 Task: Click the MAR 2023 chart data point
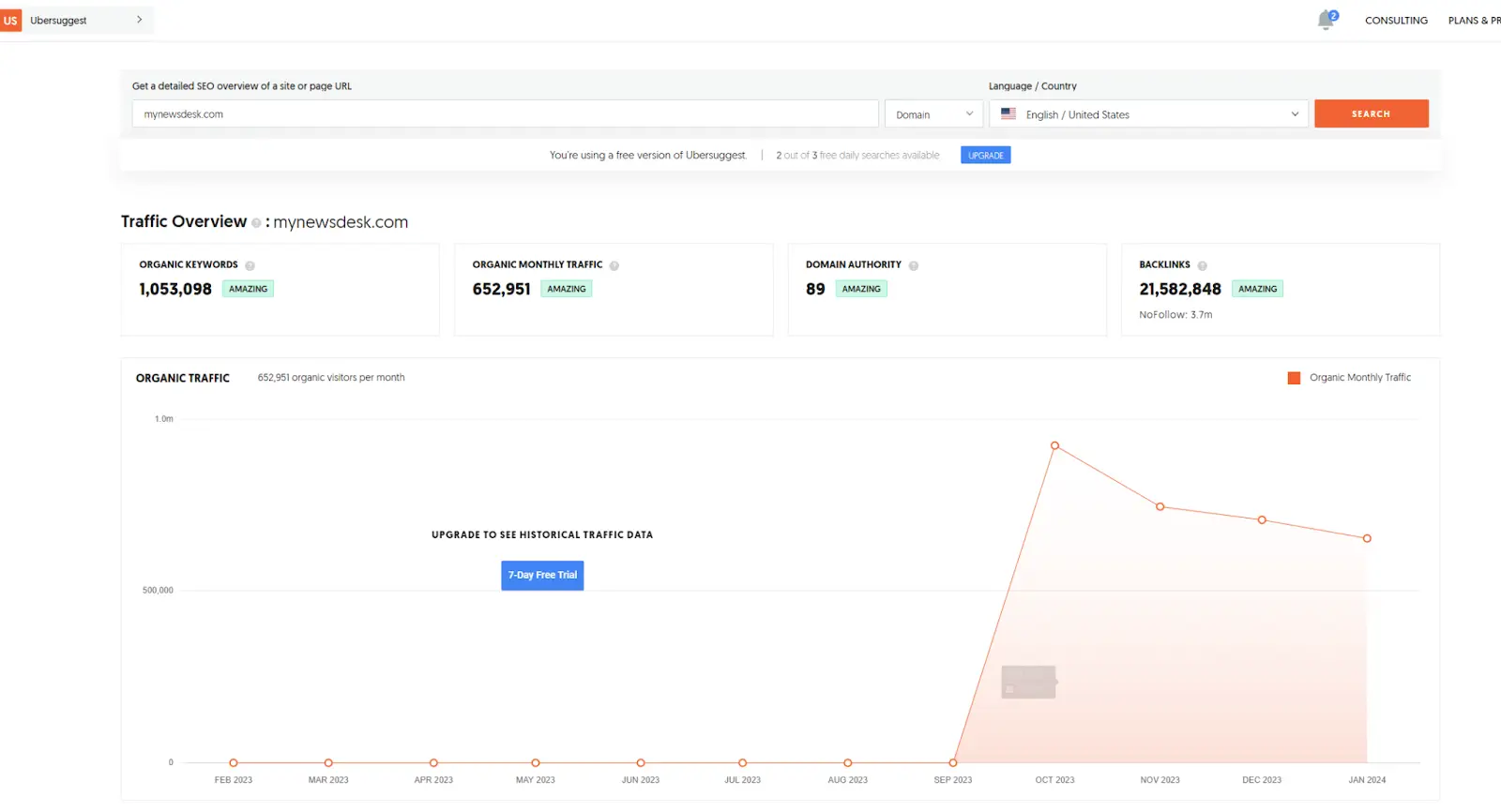tap(328, 763)
